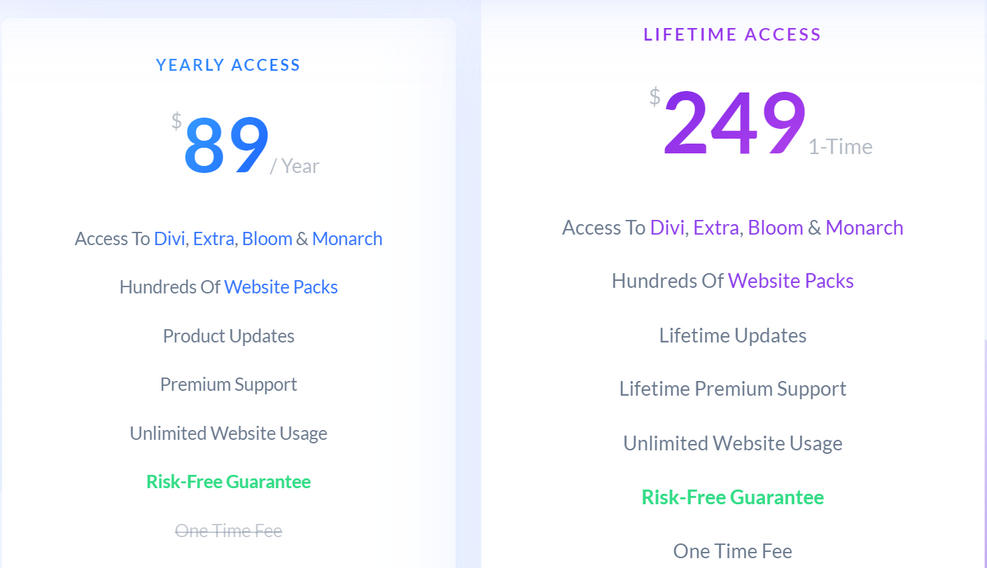The image size is (987, 568).
Task: Click Risk-Free Guarantee in Yearly plan
Action: pos(228,482)
